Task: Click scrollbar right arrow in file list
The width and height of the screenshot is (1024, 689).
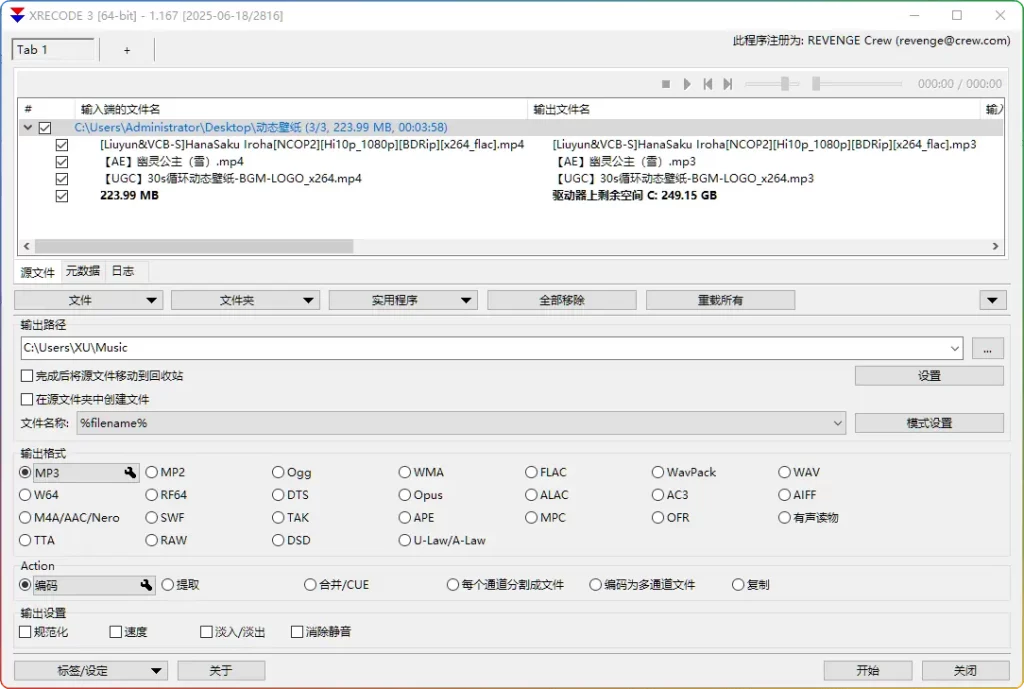Action: 995,246
